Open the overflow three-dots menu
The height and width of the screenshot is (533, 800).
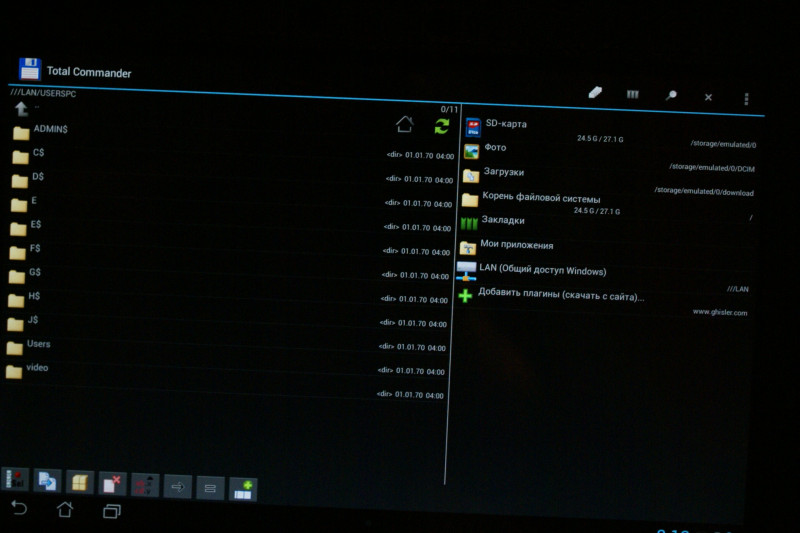(x=746, y=99)
